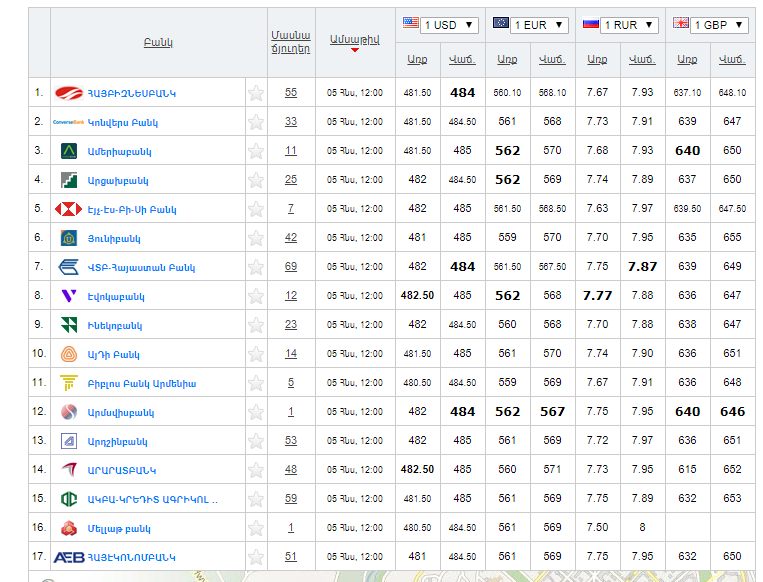Viewport: 763px width, 582px height.
Task: Click the Արմսվիսբանկ logo icon
Action: click(x=69, y=412)
